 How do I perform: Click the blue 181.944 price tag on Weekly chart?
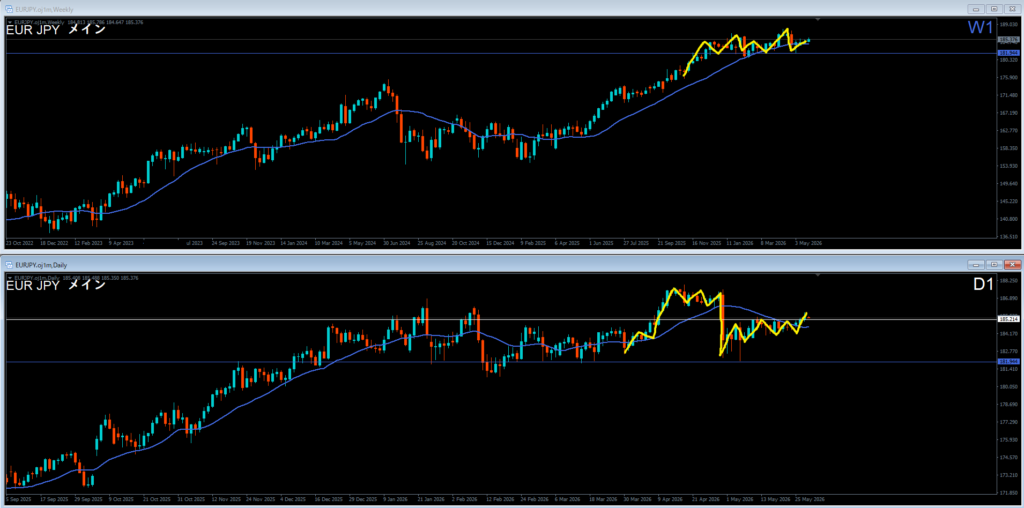coord(1008,53)
